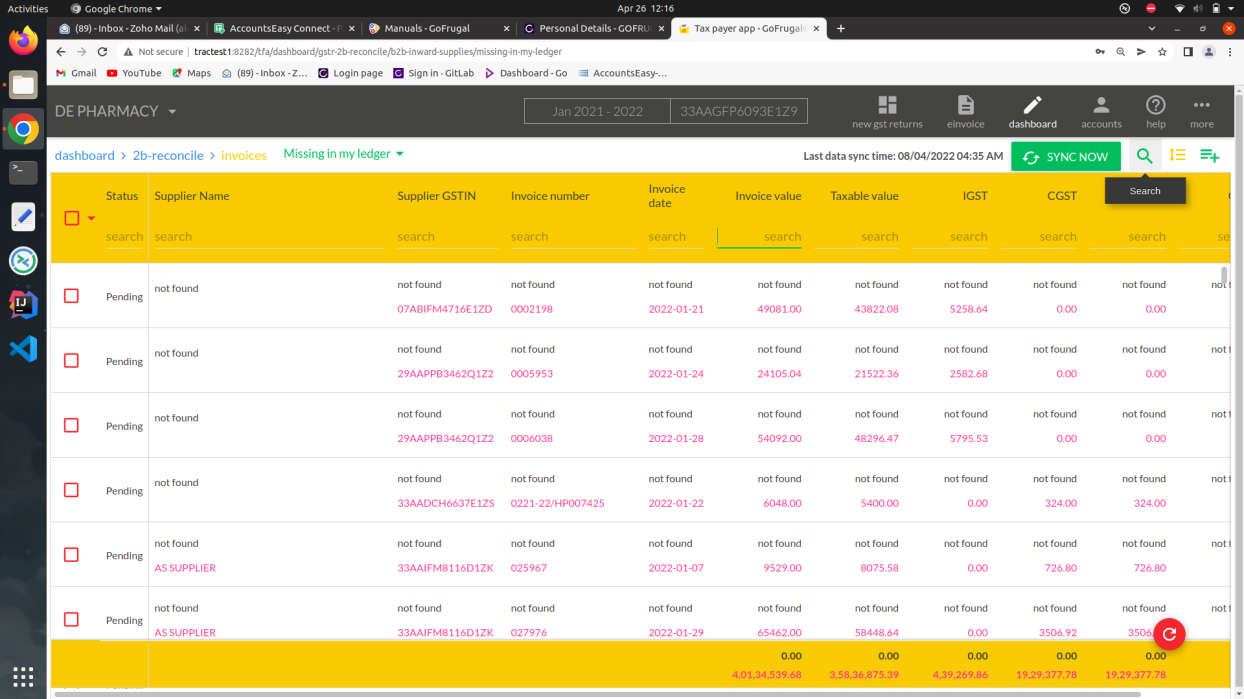Open the GSTIN 33AAGFP6093E1Z9 selector
This screenshot has height=699, width=1244.
tap(738, 111)
